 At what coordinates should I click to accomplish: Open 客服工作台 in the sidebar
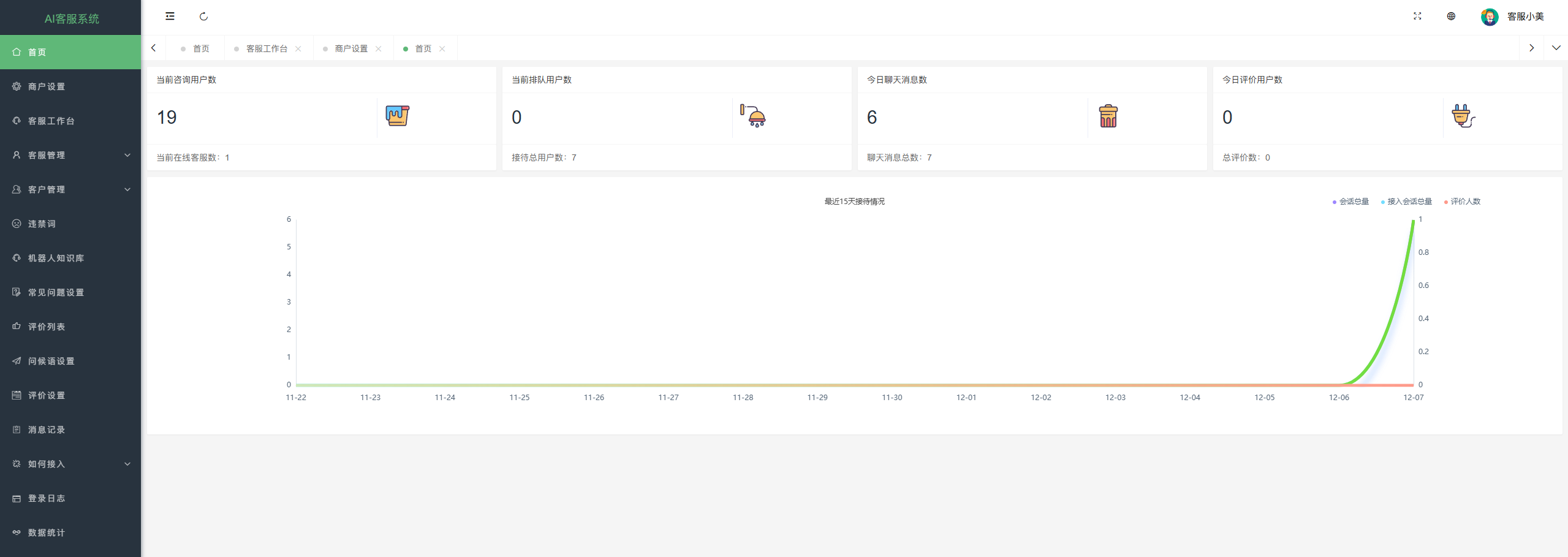pyautogui.click(x=70, y=121)
